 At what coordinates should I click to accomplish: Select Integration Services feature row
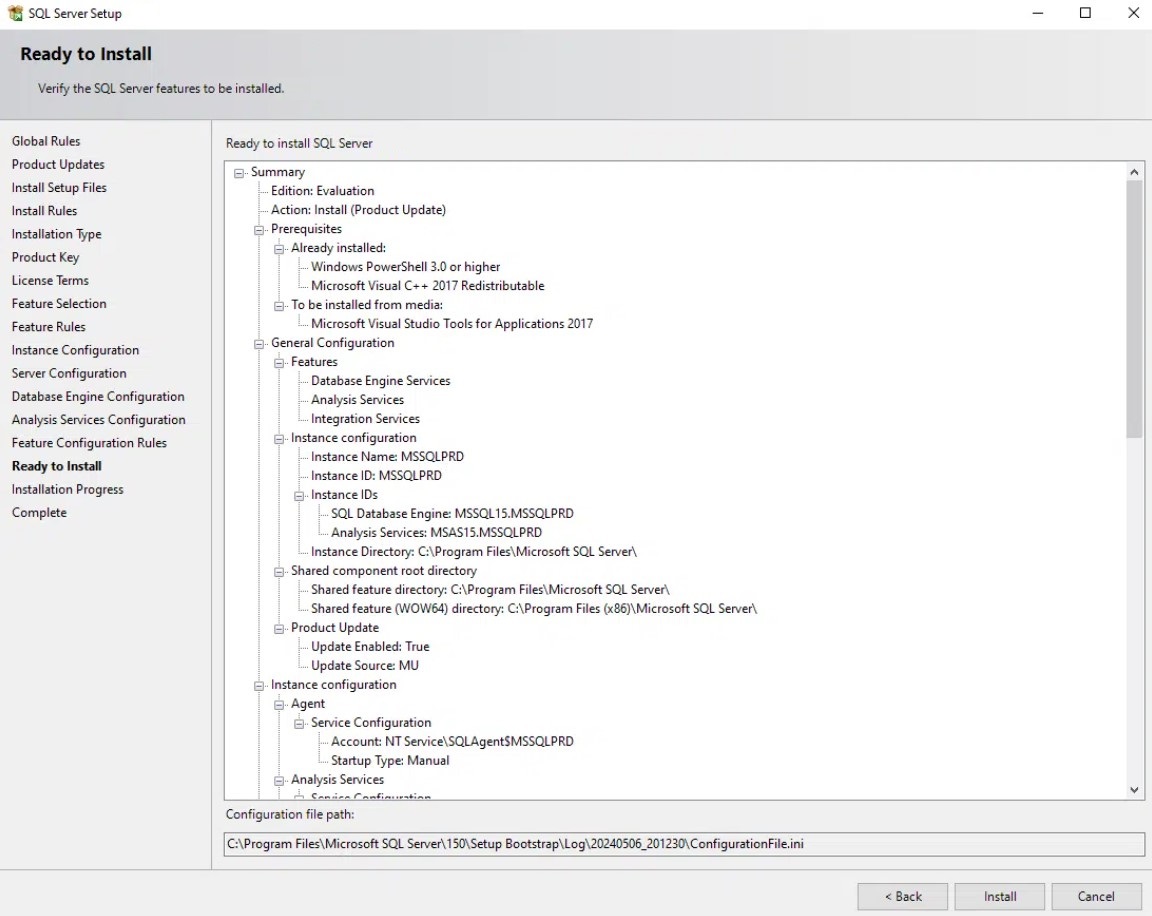point(365,419)
